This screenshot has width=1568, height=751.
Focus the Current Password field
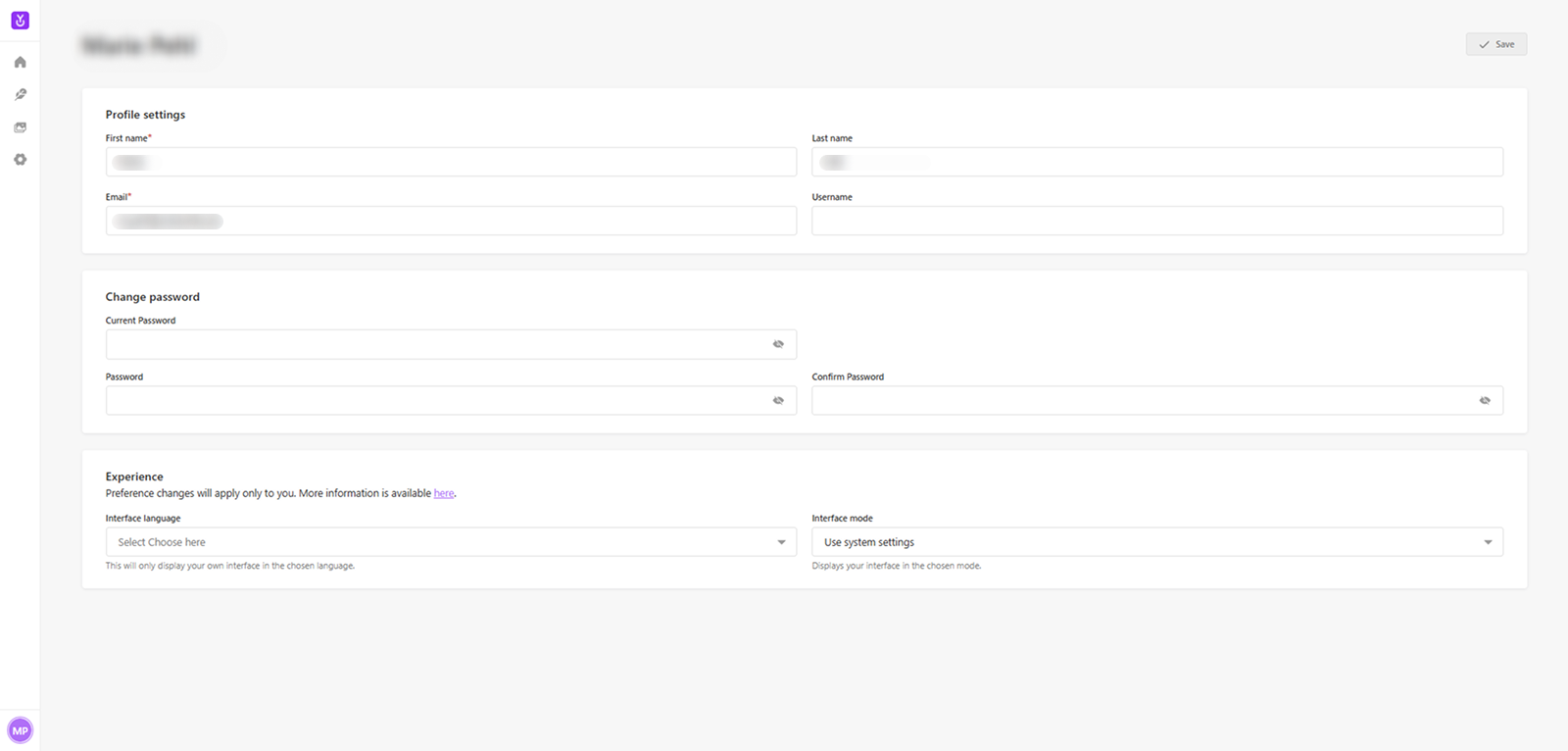(451, 344)
